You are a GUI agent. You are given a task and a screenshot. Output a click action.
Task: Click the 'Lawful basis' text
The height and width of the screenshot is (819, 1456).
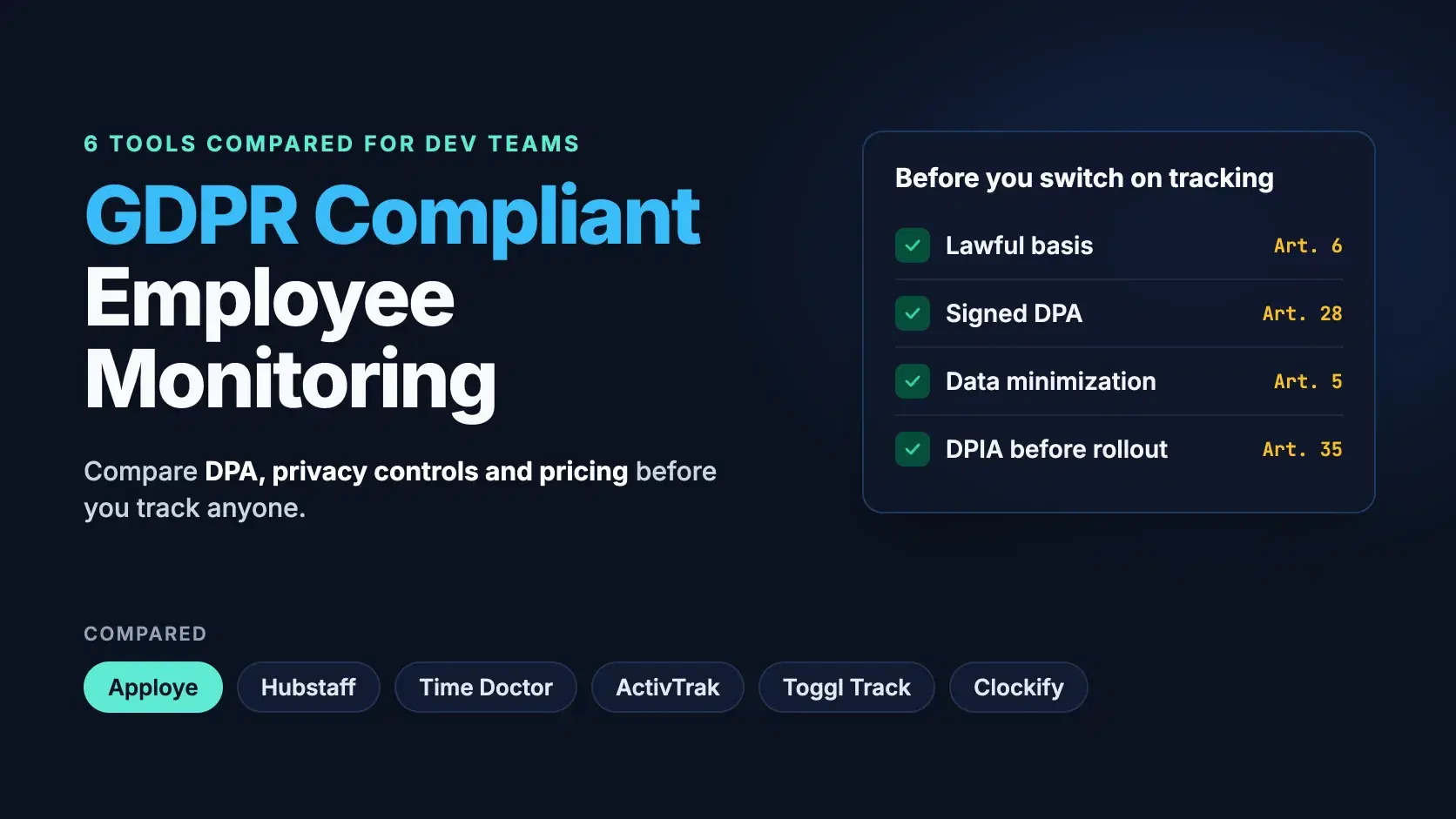[x=1019, y=245]
